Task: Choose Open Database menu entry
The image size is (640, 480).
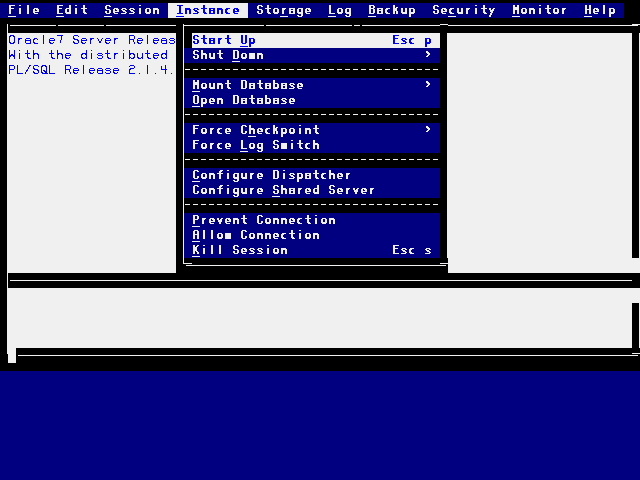Action: pyautogui.click(x=244, y=100)
